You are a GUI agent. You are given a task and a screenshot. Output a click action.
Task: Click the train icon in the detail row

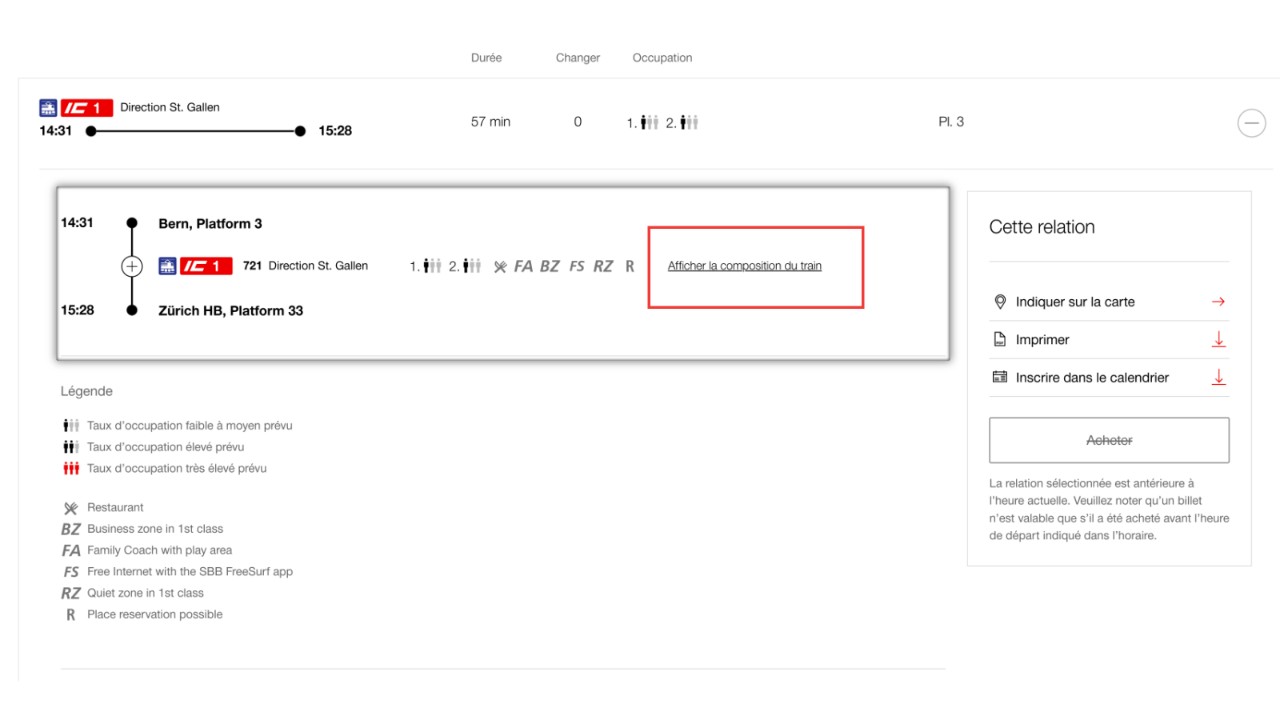click(167, 266)
